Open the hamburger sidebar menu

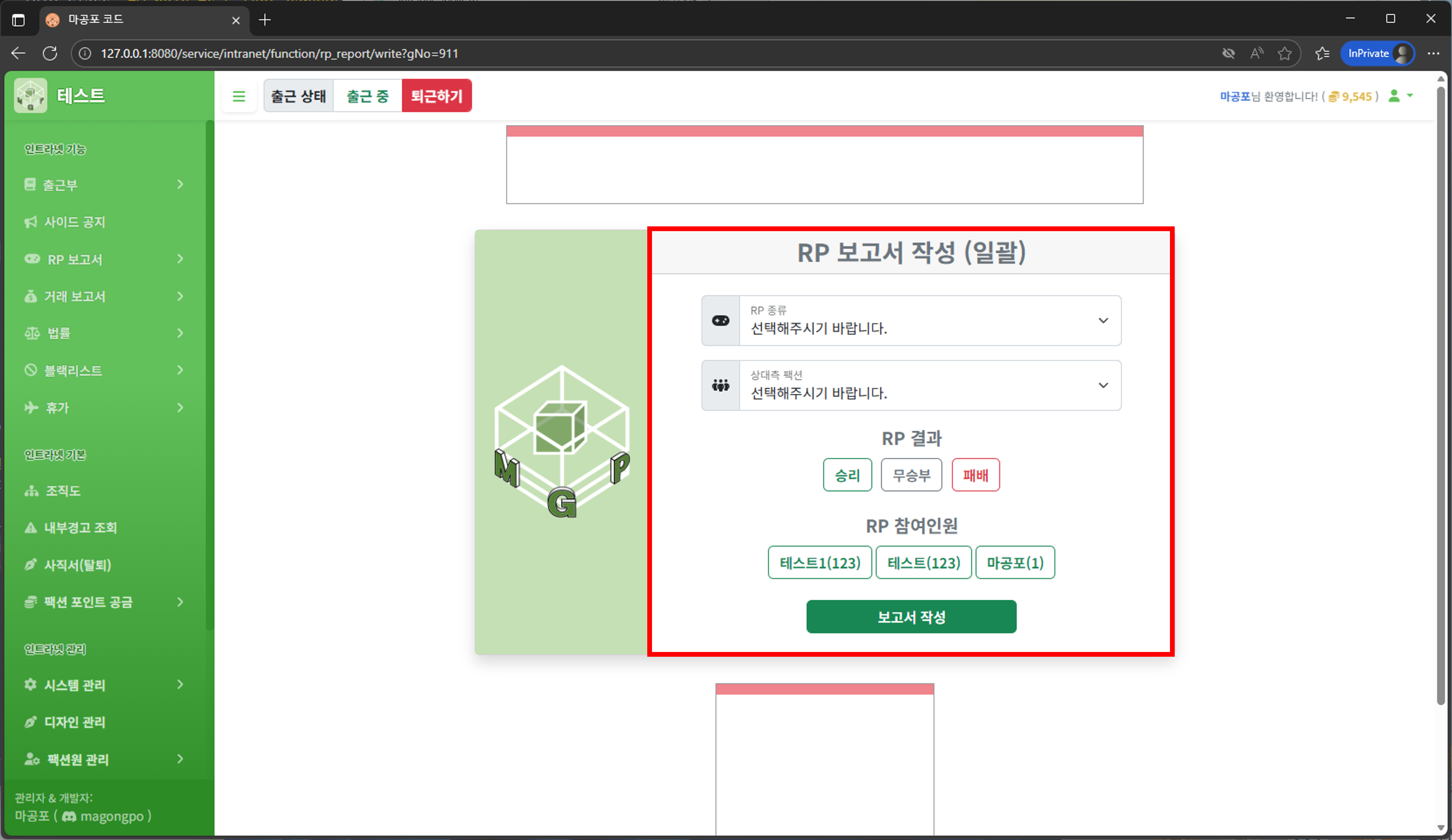(x=239, y=96)
